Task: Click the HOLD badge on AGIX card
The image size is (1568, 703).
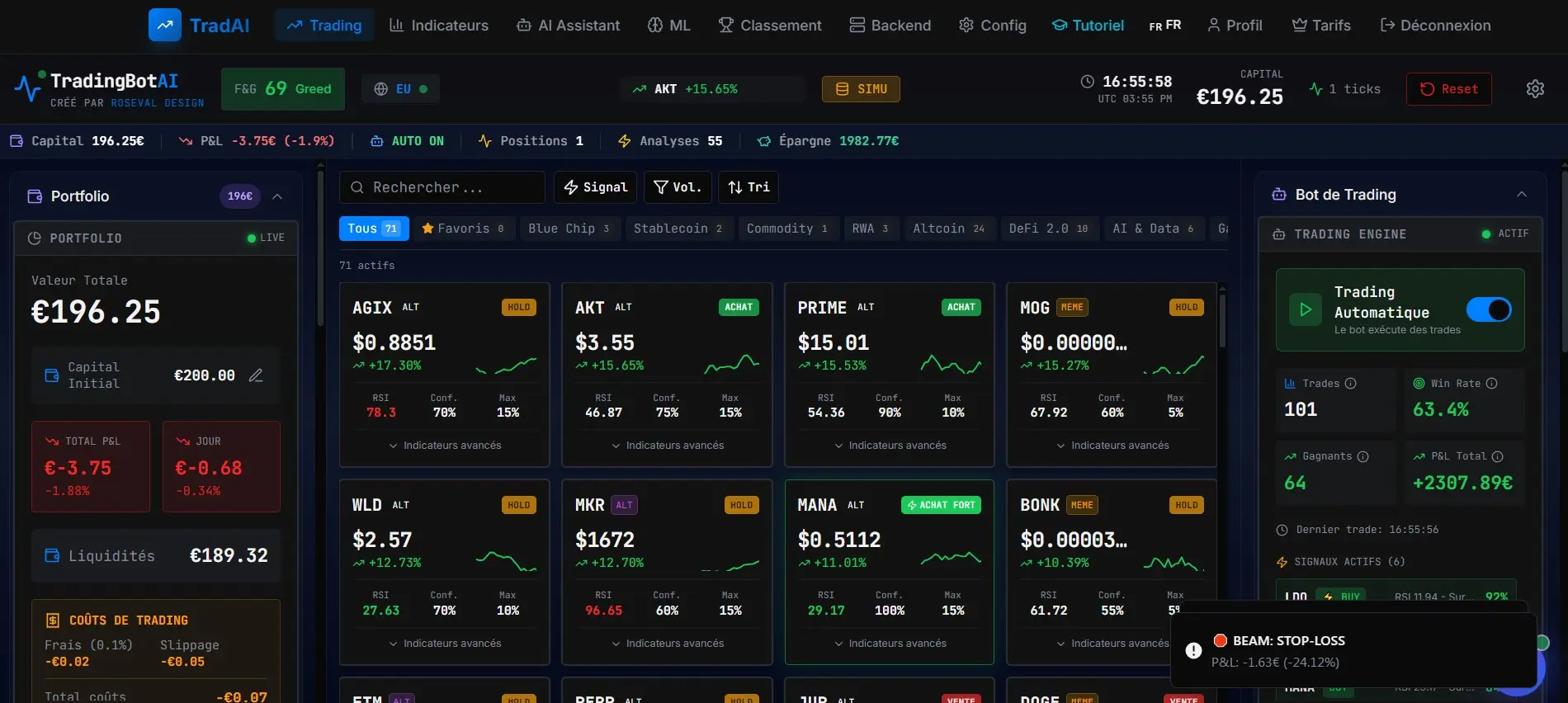Action: click(x=519, y=307)
